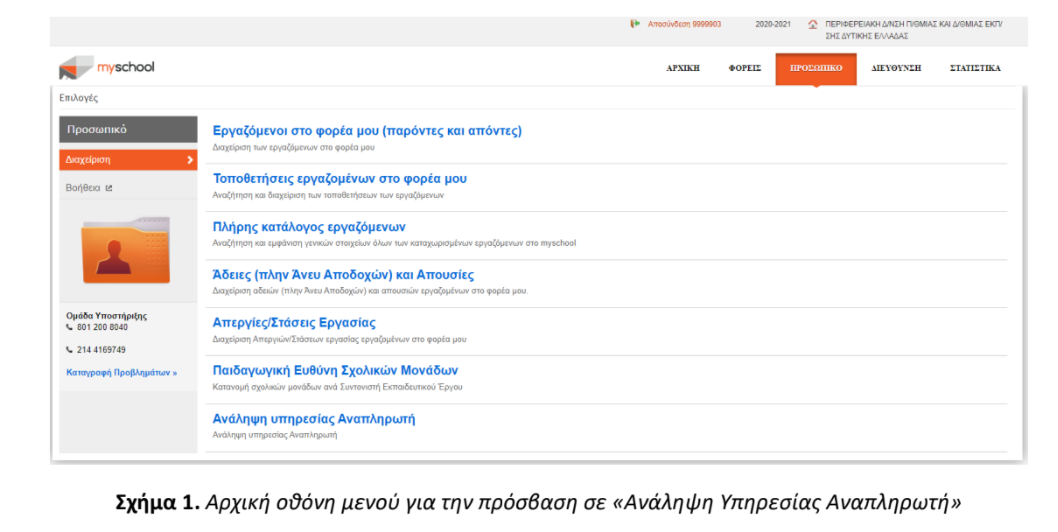The width and height of the screenshot is (1058, 532).
Task: Click the external link icon next to Βοήθεια
Action: click(110, 187)
